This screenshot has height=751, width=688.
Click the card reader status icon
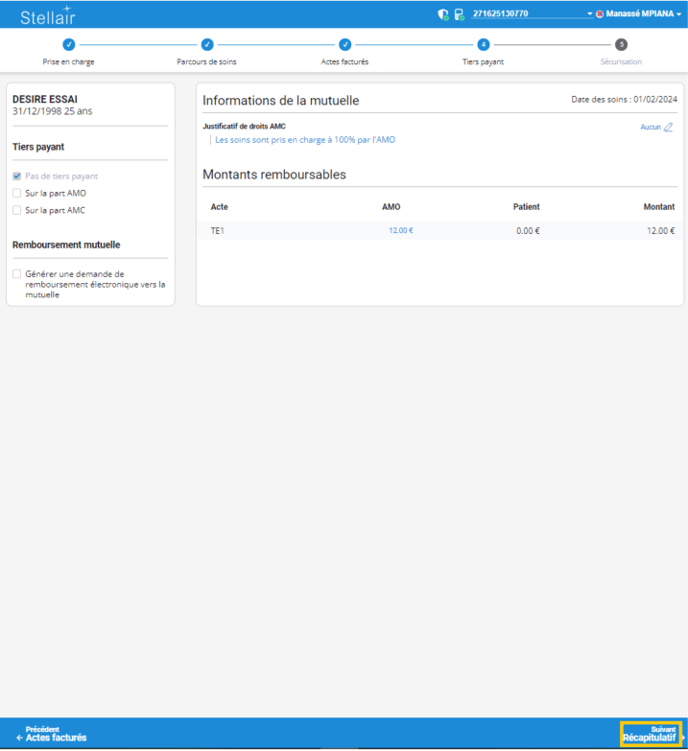click(x=459, y=14)
